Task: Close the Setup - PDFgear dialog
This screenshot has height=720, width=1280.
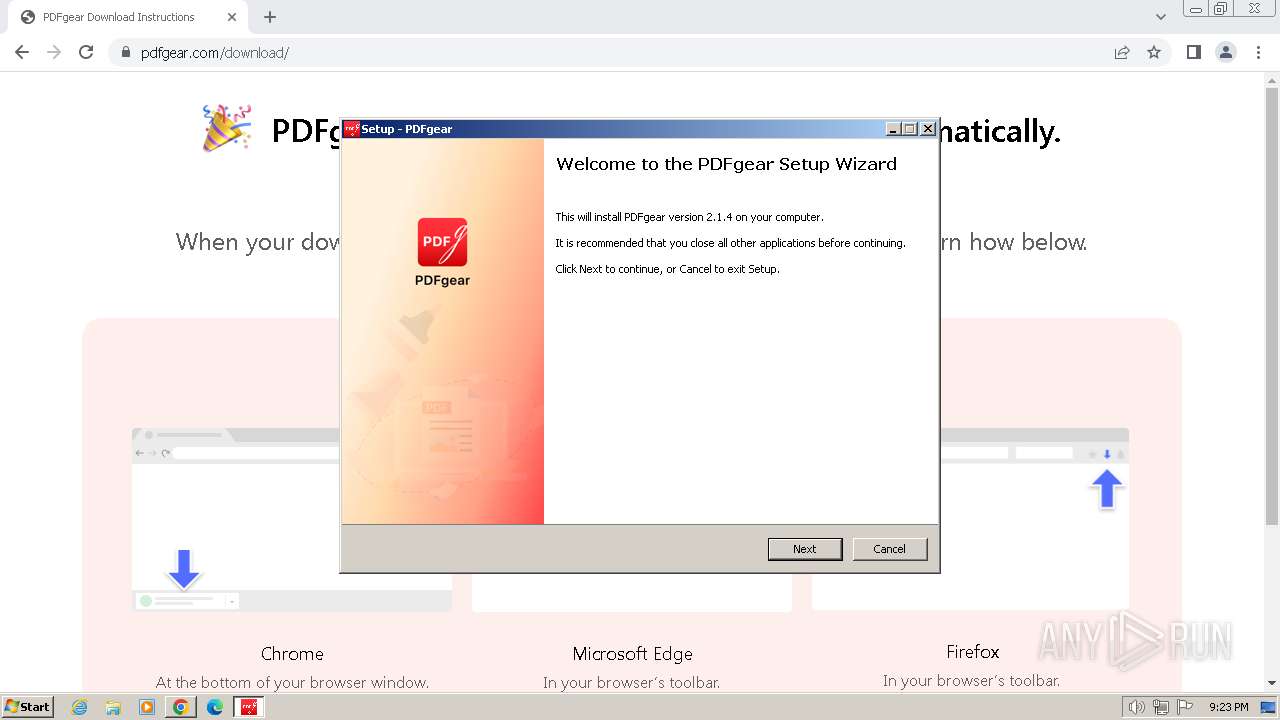Action: pyautogui.click(x=928, y=129)
